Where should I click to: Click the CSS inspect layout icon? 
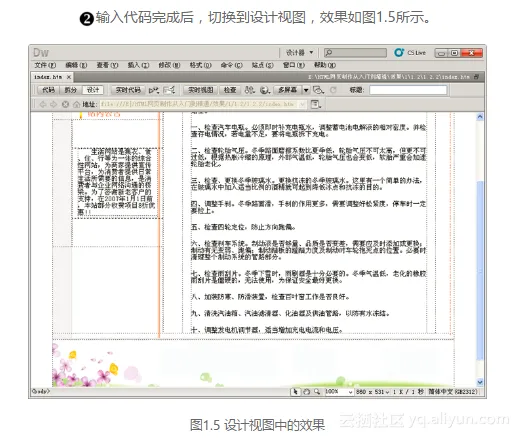[169, 90]
